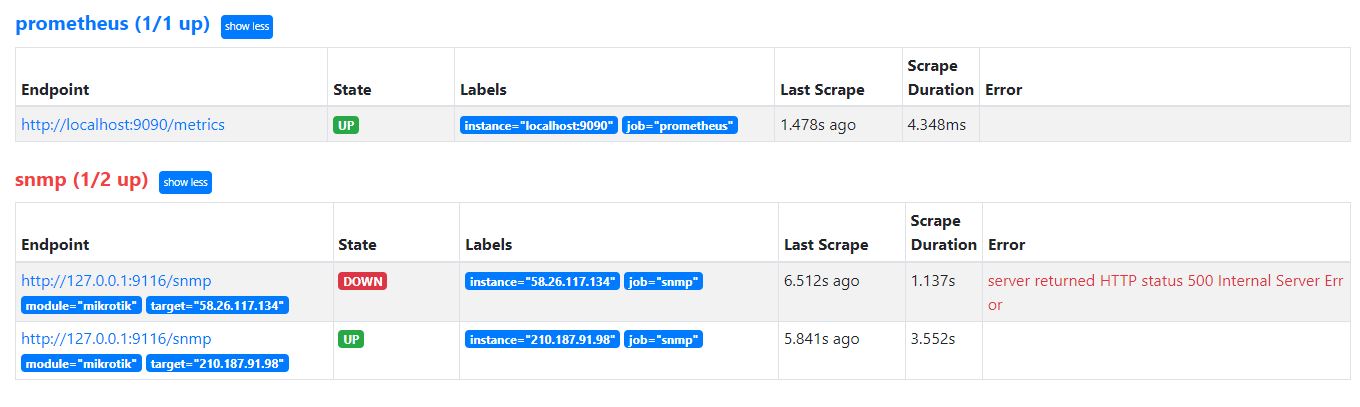Click the HTTP status 500 error message
Screen dimensions: 1360x407
click(1165, 292)
